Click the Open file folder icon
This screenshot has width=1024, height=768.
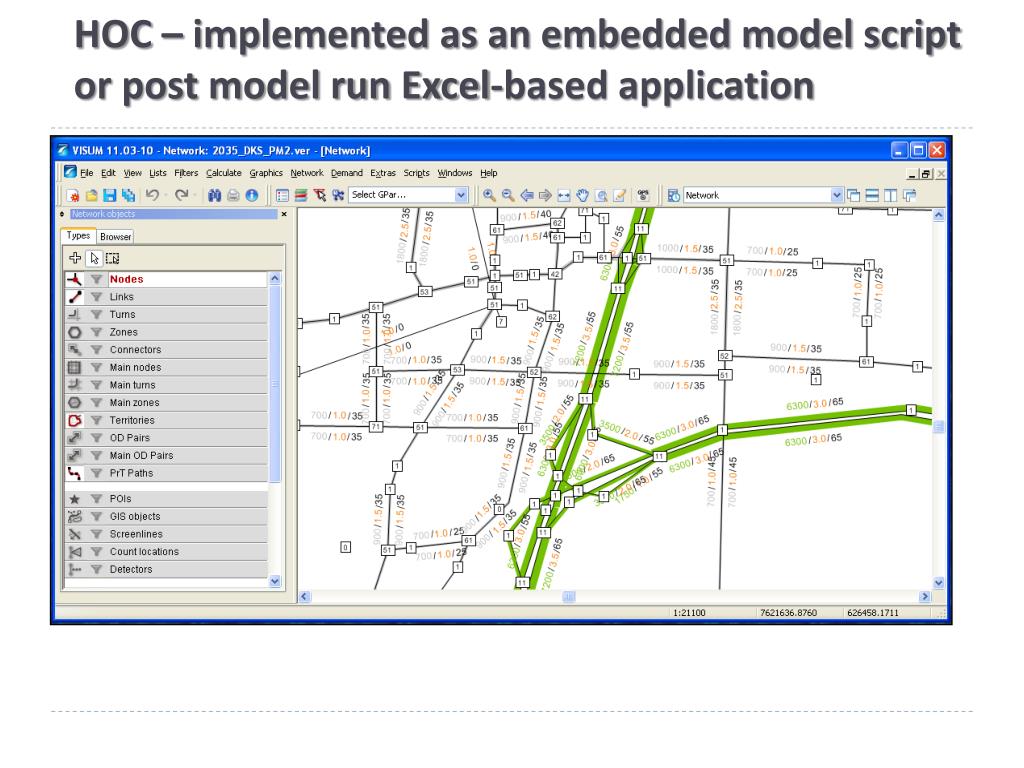pos(91,195)
